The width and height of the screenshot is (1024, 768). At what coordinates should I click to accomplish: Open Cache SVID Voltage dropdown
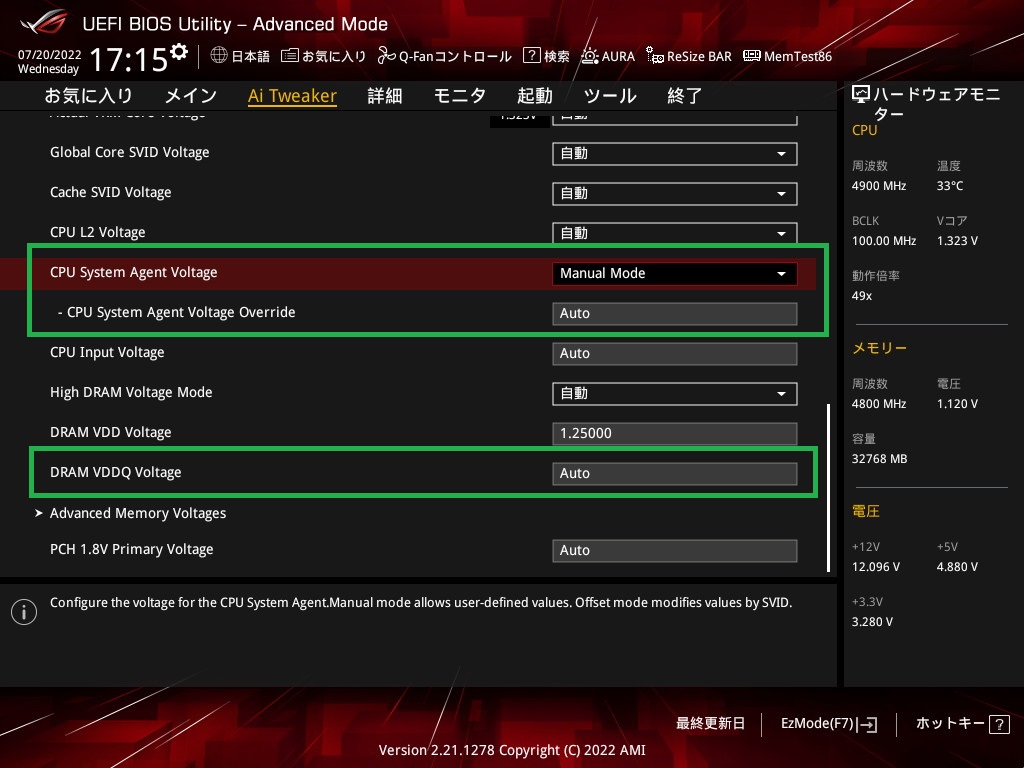674,193
